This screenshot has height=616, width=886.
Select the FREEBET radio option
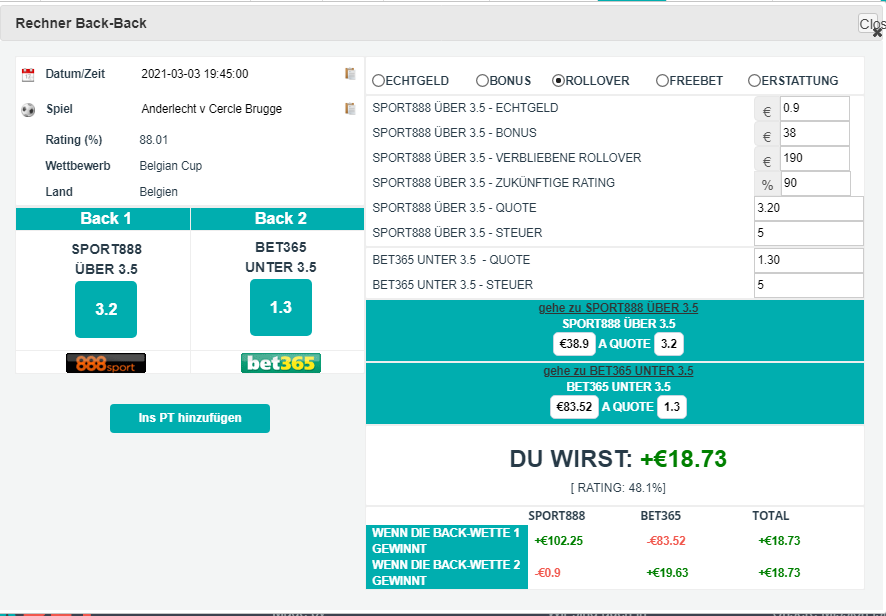(x=662, y=81)
